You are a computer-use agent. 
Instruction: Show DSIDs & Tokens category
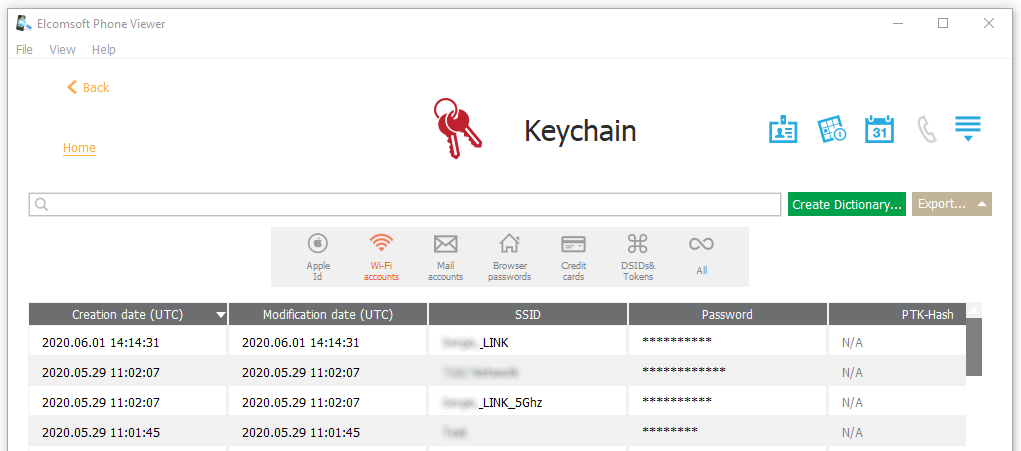(x=637, y=256)
